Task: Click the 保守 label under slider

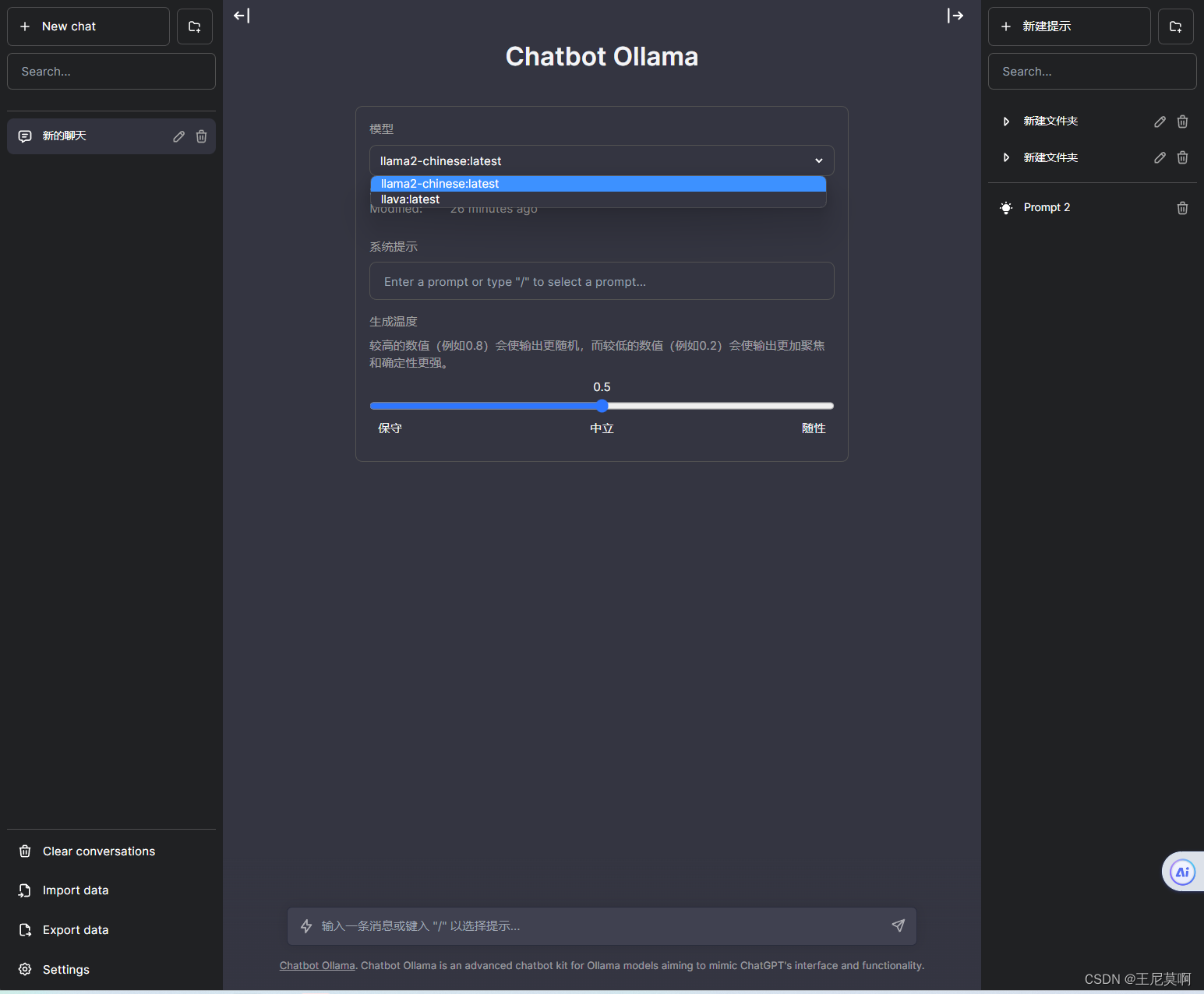Action: (390, 428)
